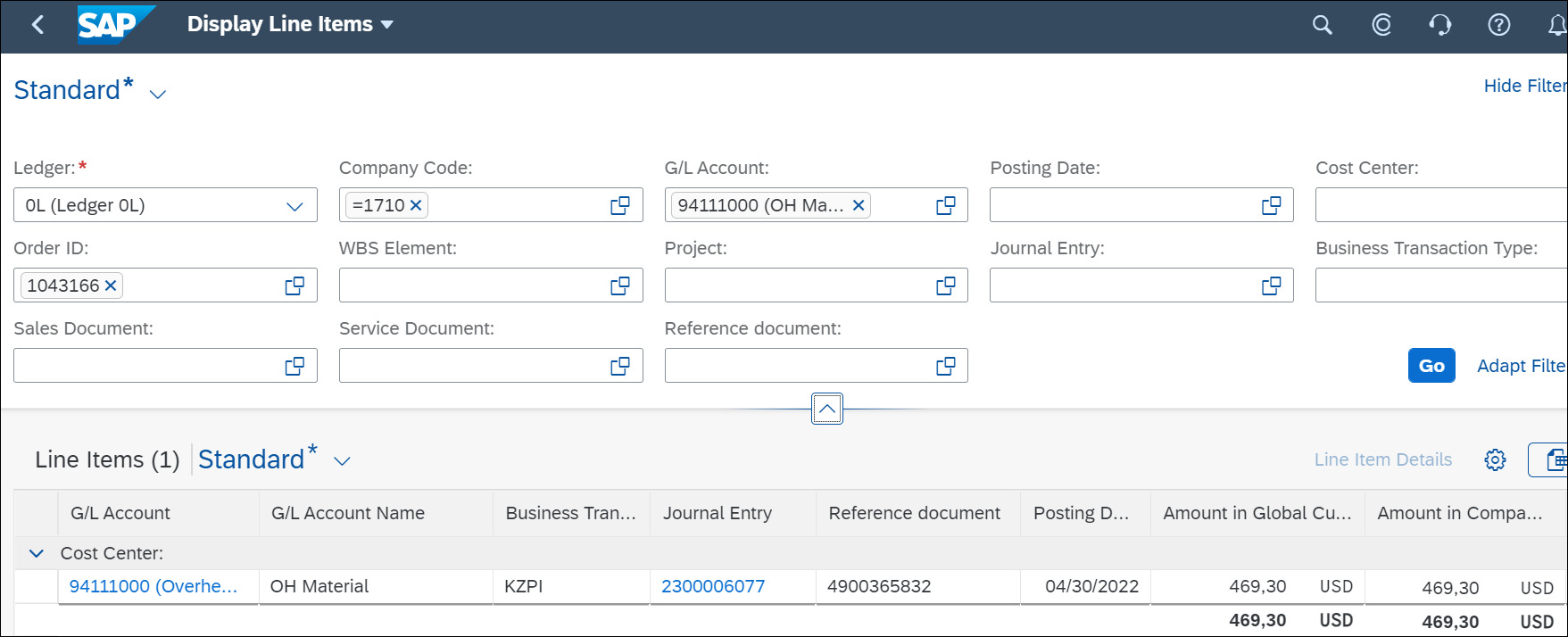
Task: Open the Ledger dropdown
Action: point(294,206)
